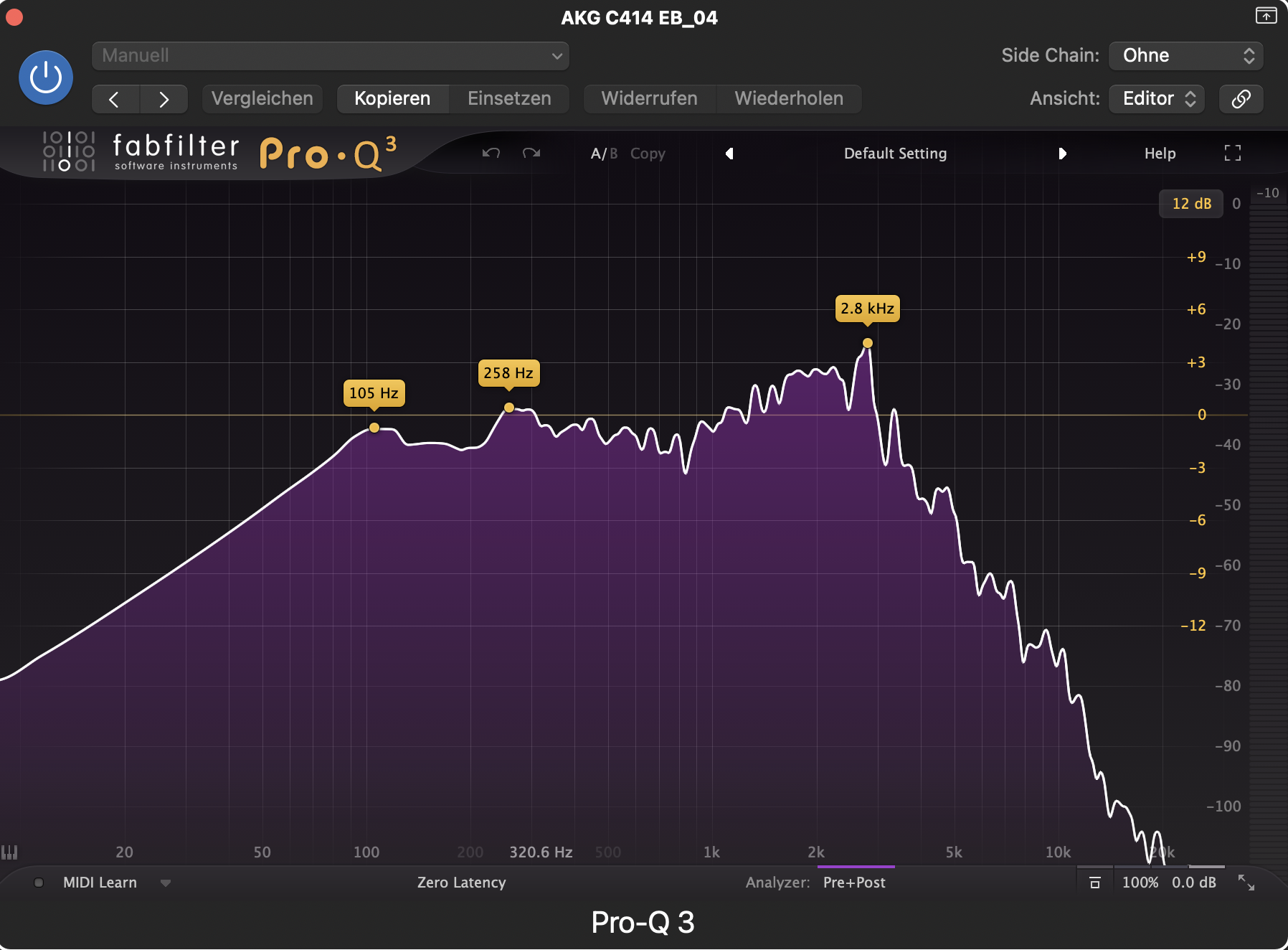Screen dimensions: 1288x950
Task: Go to next preset with right arrow
Action: 164,99
